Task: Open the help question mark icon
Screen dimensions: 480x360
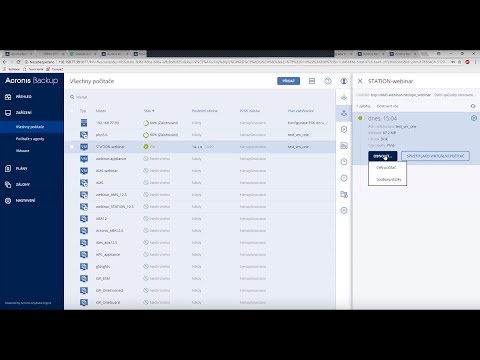Action: pyautogui.click(x=328, y=81)
